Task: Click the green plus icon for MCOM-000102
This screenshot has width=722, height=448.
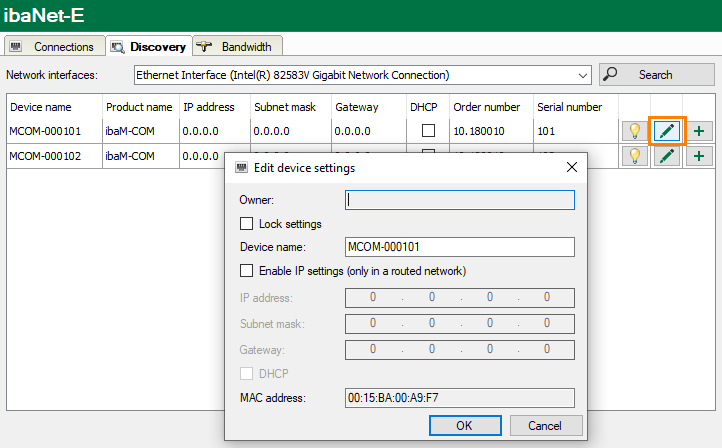Action: [698, 156]
